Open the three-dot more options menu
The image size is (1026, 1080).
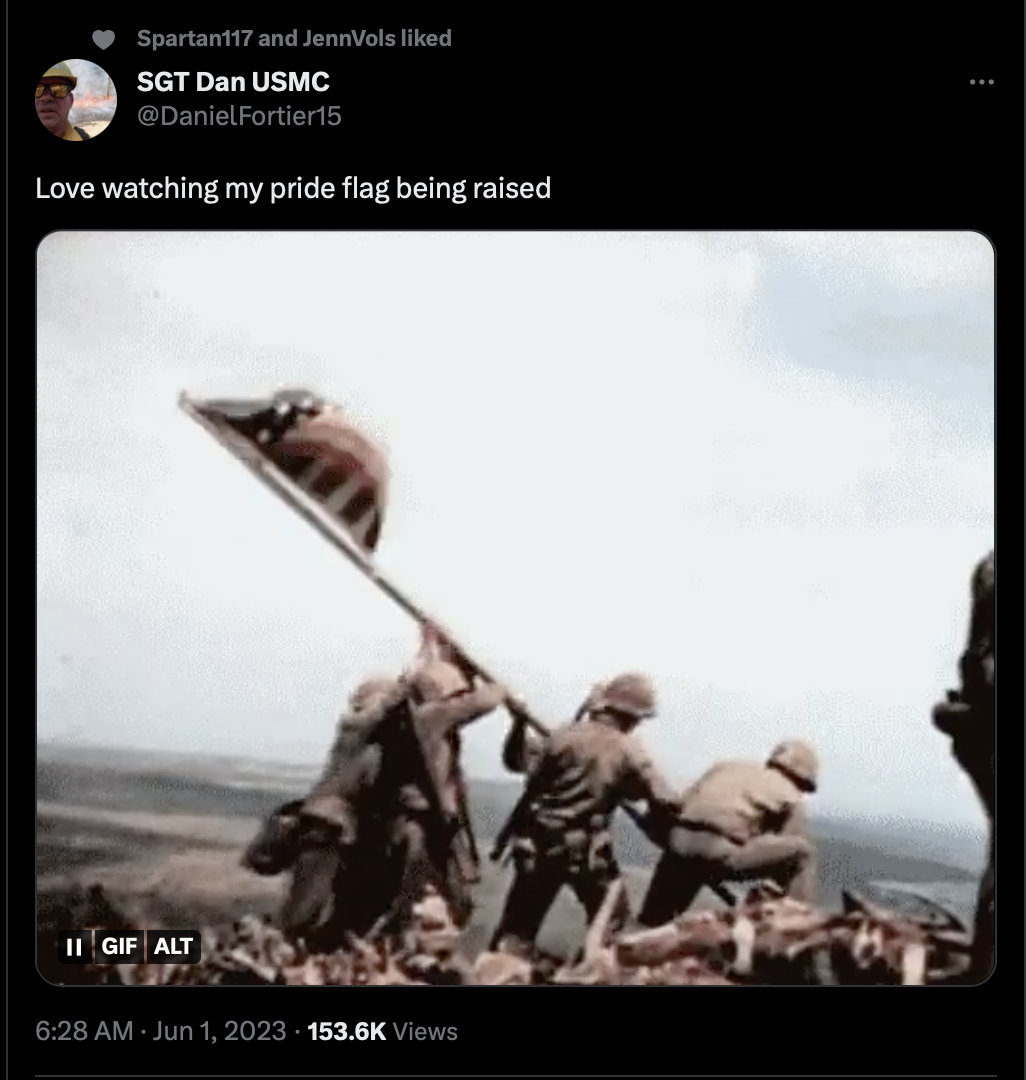(981, 82)
